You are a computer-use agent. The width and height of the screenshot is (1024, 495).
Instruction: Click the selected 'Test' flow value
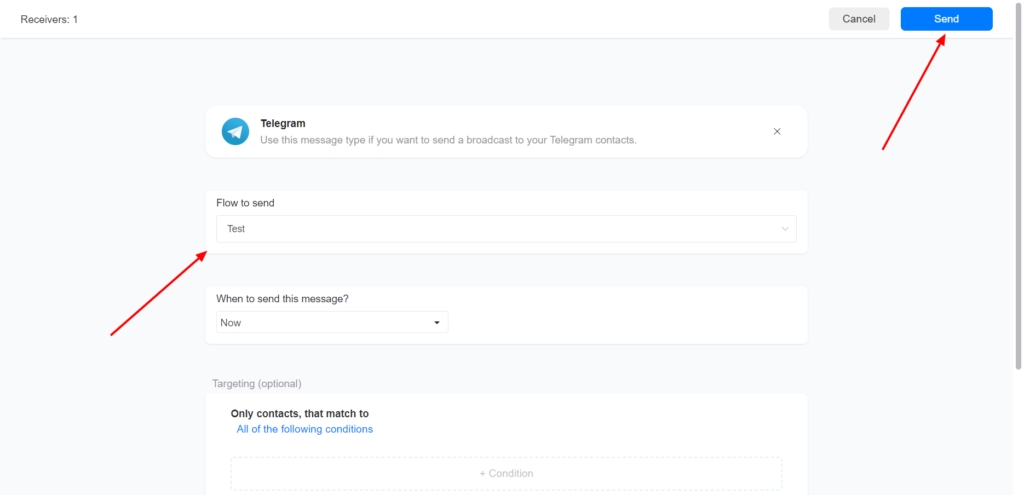pyautogui.click(x=236, y=229)
